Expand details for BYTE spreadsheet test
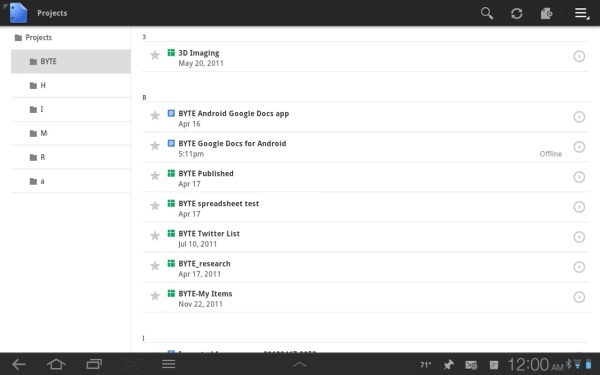 click(579, 207)
